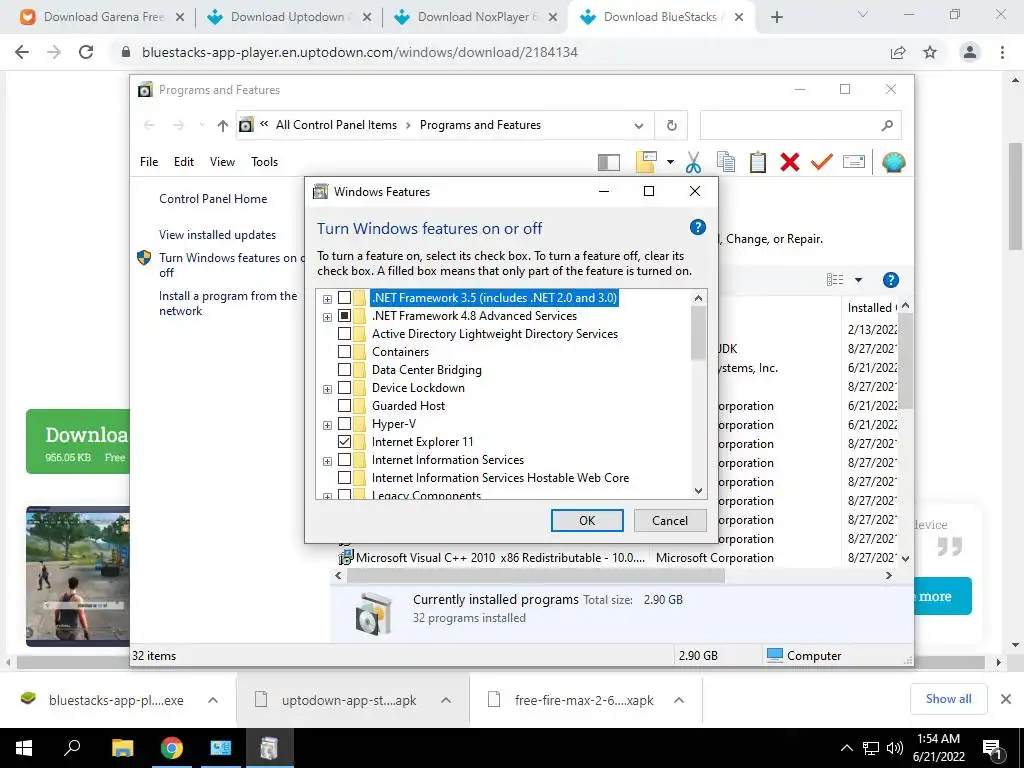Open the Chrome profile avatar
This screenshot has width=1024, height=768.
coord(970,52)
